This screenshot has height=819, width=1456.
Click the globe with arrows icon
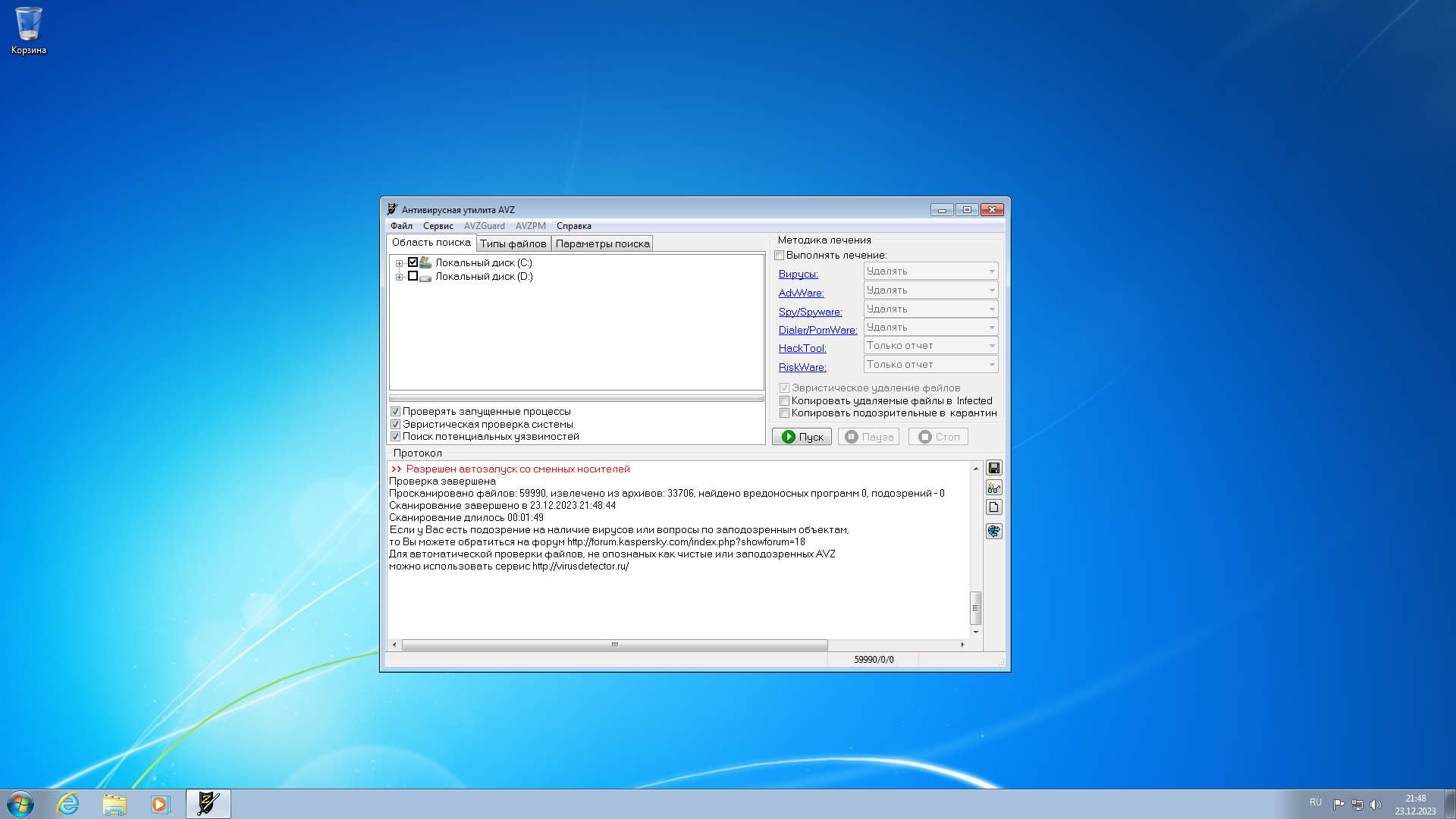coord(993,531)
